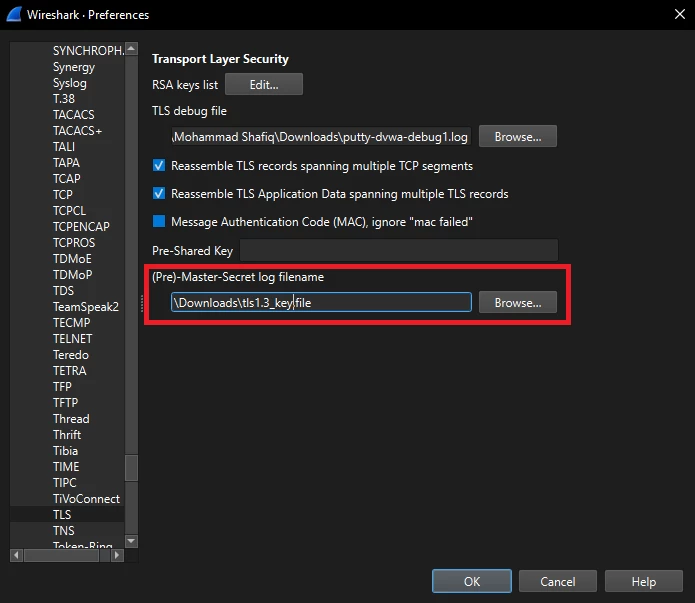Select TCAP protocol preferences
The width and height of the screenshot is (695, 603).
click(x=66, y=179)
